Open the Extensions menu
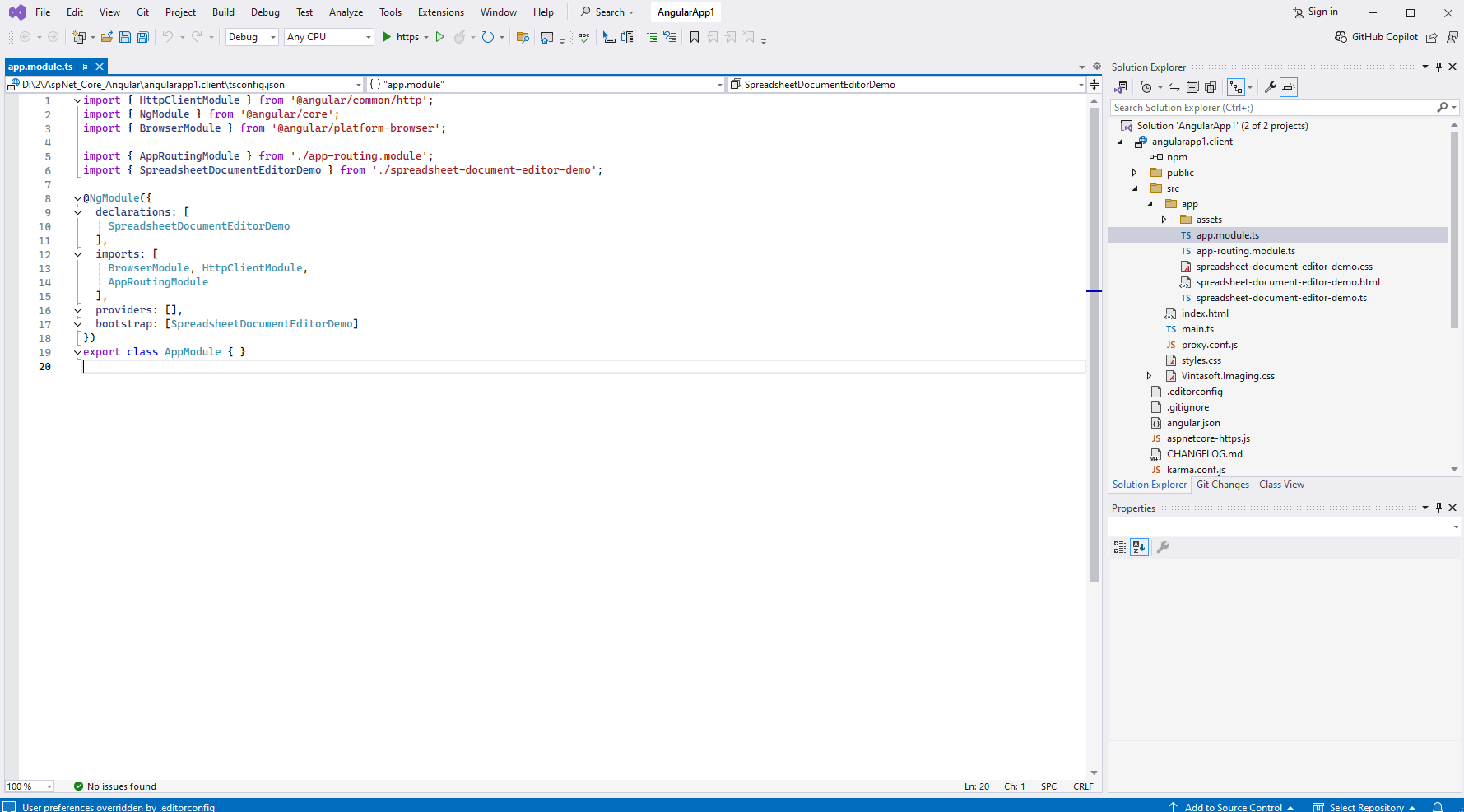 click(x=440, y=12)
